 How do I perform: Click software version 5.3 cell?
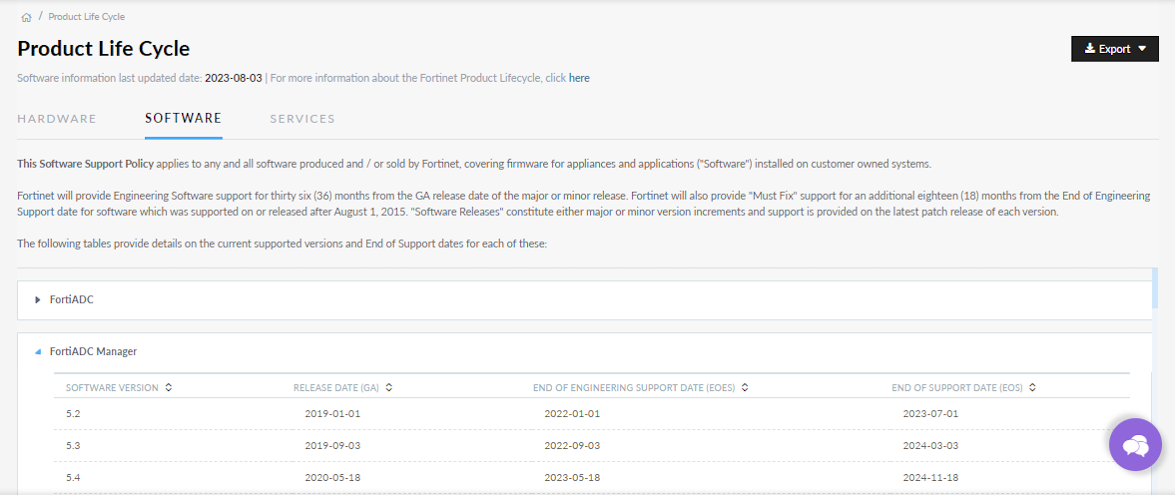coord(73,445)
